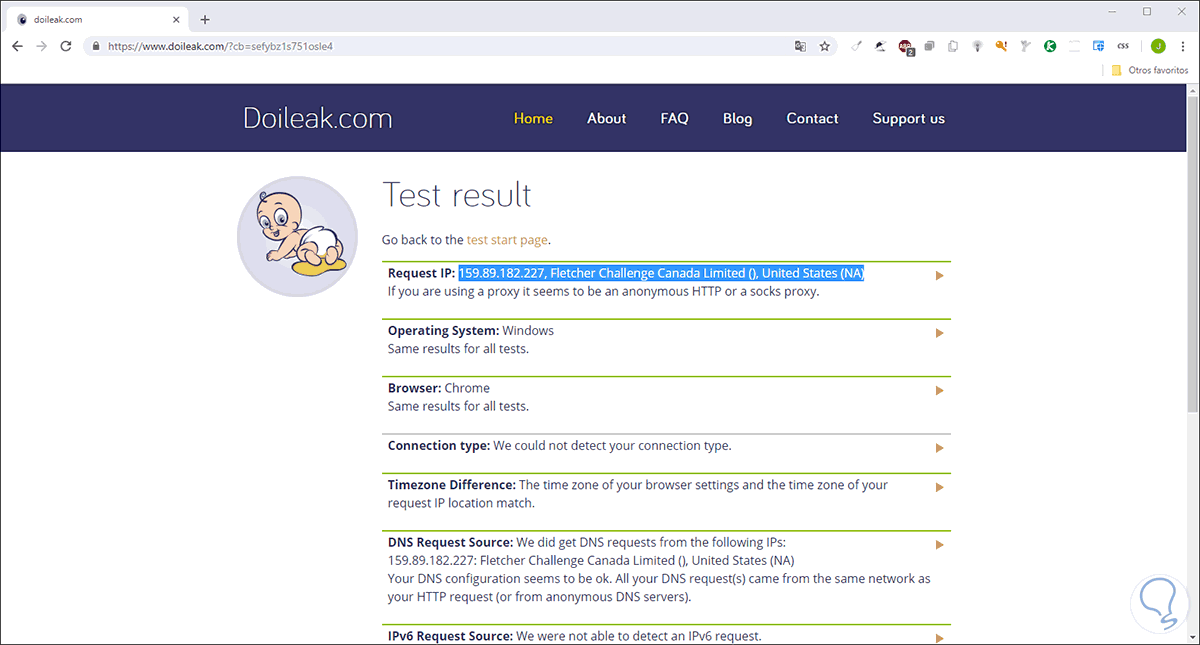1200x645 pixels.
Task: Go back with the browser back arrow
Action: [x=17, y=46]
